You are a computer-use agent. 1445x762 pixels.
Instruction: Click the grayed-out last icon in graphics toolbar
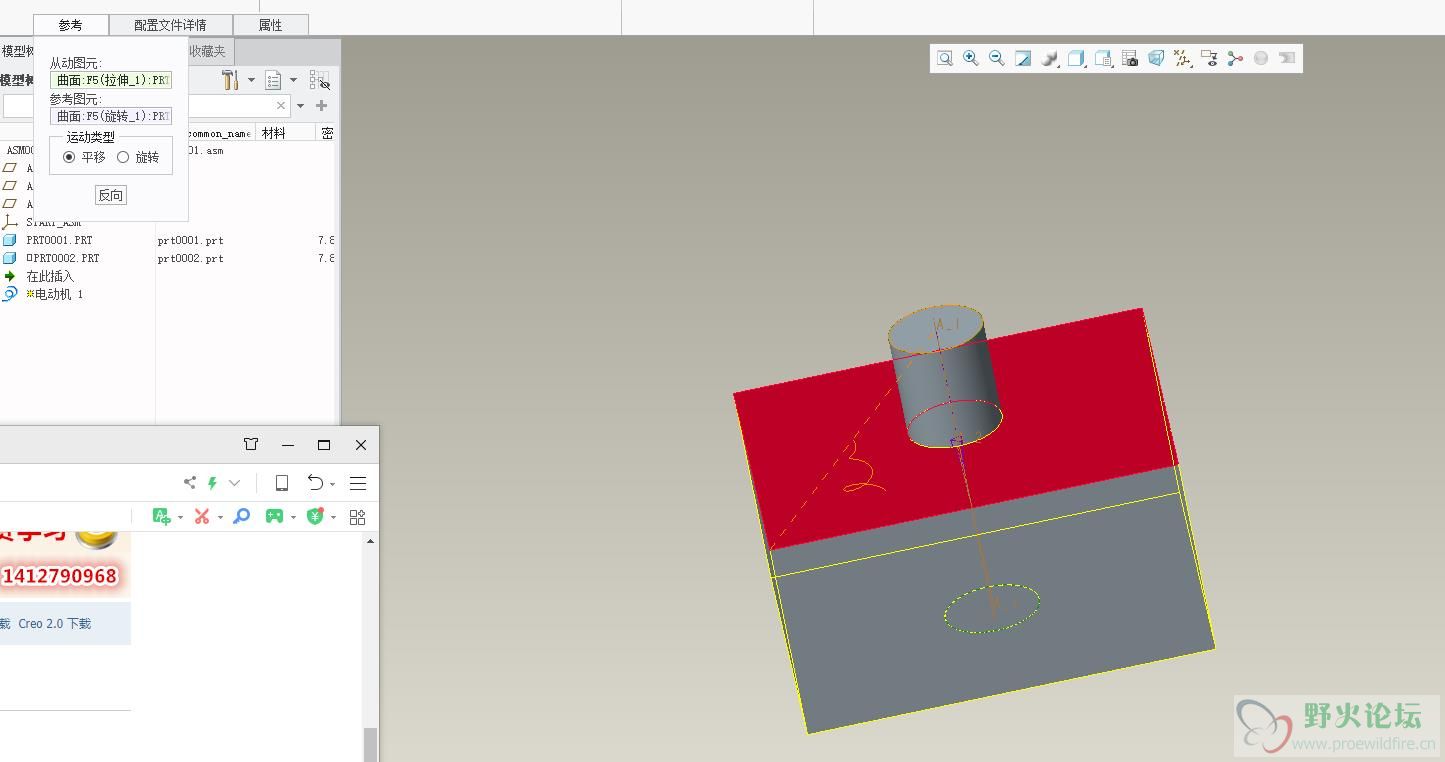tap(1287, 59)
